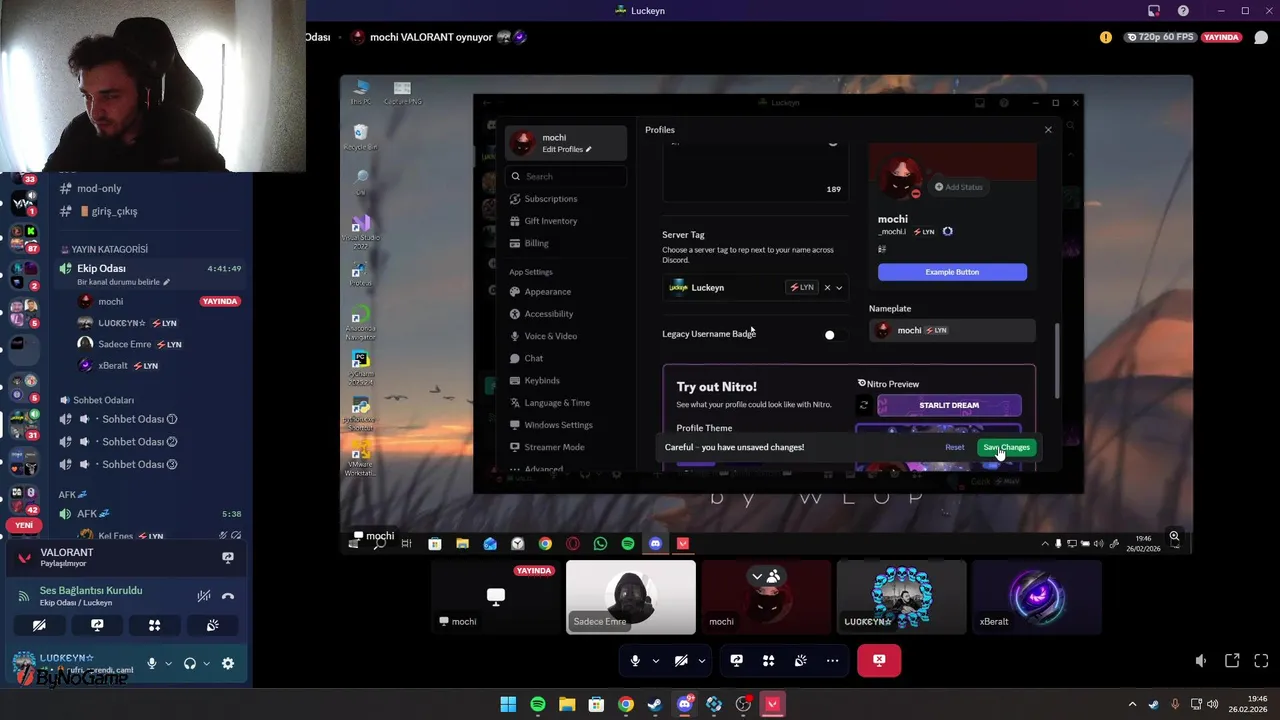The height and width of the screenshot is (720, 1280).
Task: Mute microphone in bottom call controls
Action: (634, 660)
